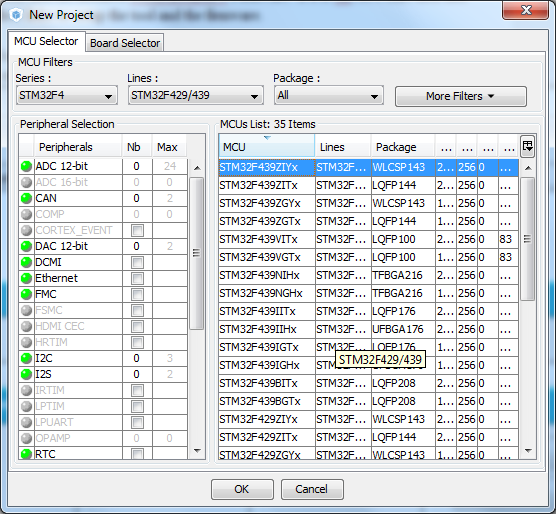Toggle the FSMC checkbox
Screen dimensions: 556x514
click(x=137, y=311)
